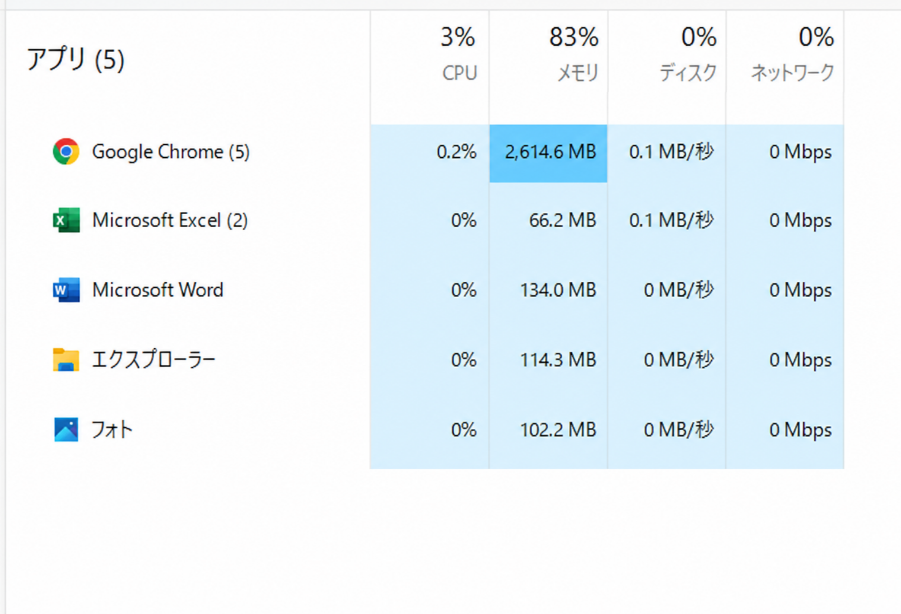
Task: Select the フォト process name
Action: [112, 430]
